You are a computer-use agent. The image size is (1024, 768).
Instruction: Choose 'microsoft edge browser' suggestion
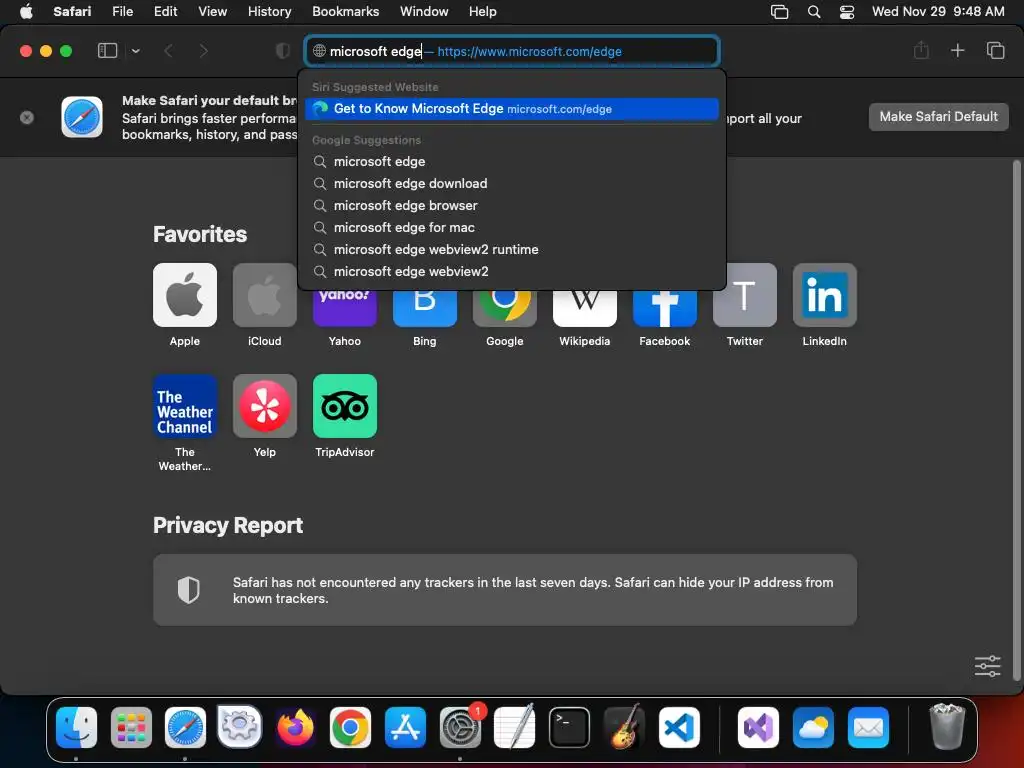click(x=512, y=206)
